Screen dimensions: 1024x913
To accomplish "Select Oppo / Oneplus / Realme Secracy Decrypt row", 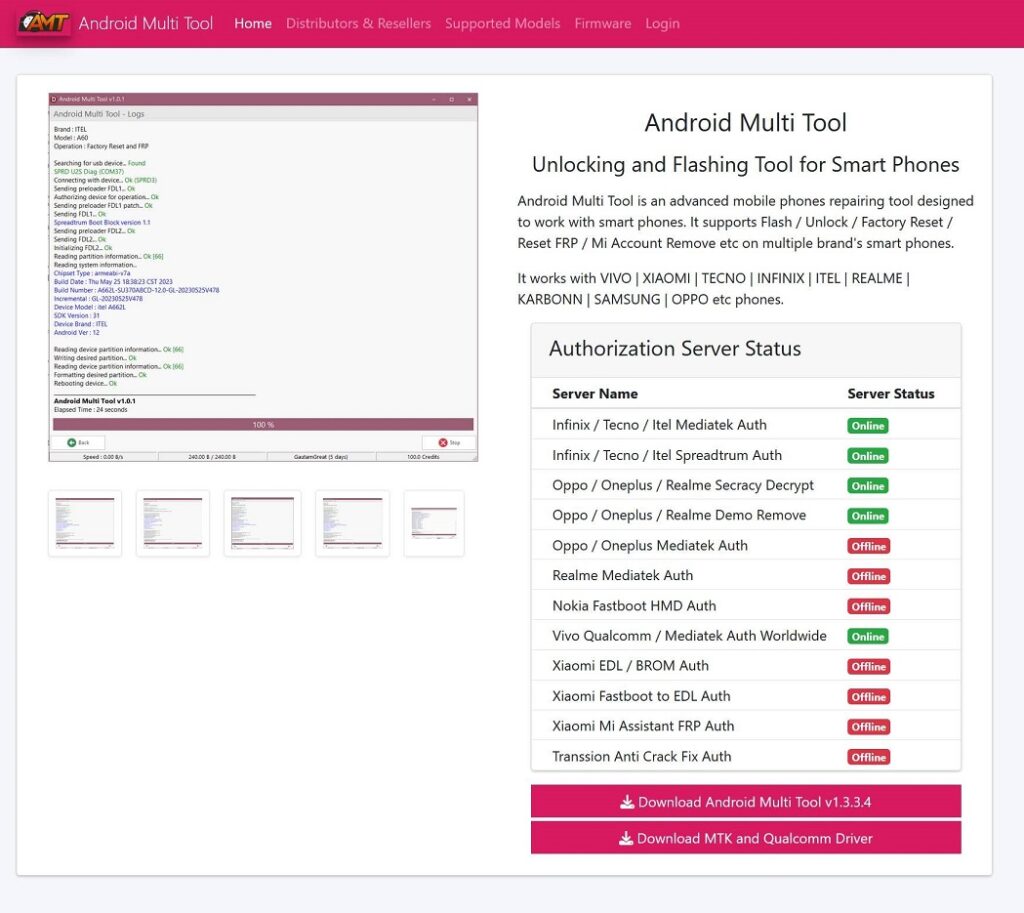I will tap(746, 485).
